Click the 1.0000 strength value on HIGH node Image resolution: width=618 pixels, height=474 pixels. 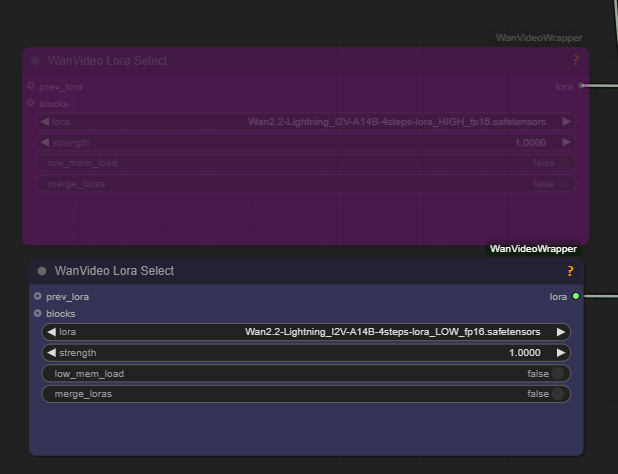point(531,143)
